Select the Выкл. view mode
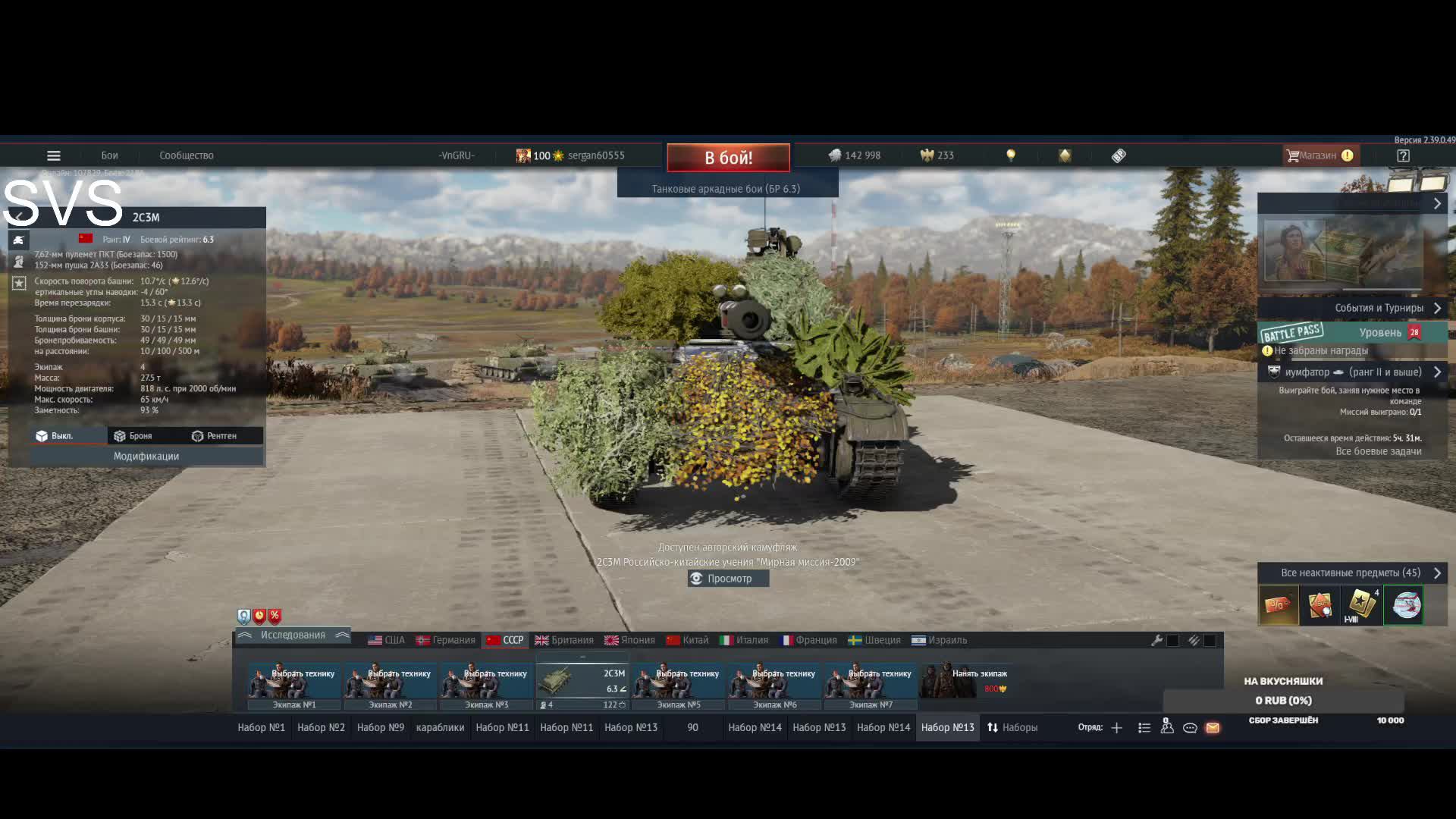 (x=55, y=436)
